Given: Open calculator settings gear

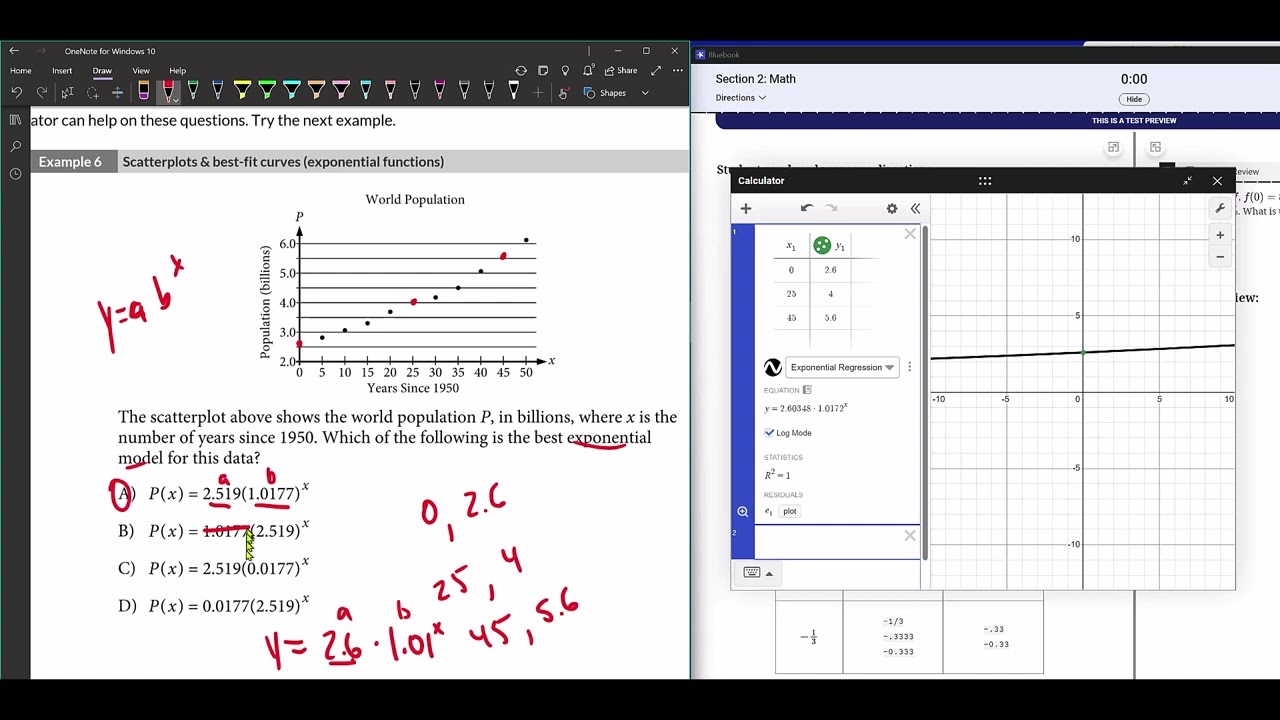Looking at the screenshot, I should 892,208.
